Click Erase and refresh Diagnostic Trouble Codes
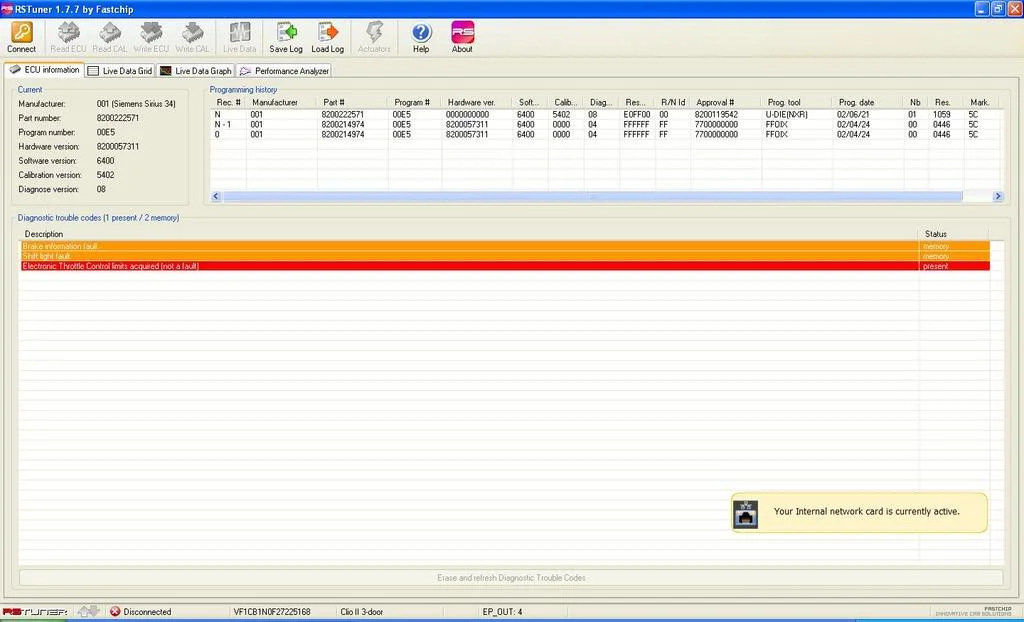Image resolution: width=1024 pixels, height=622 pixels. [x=511, y=578]
